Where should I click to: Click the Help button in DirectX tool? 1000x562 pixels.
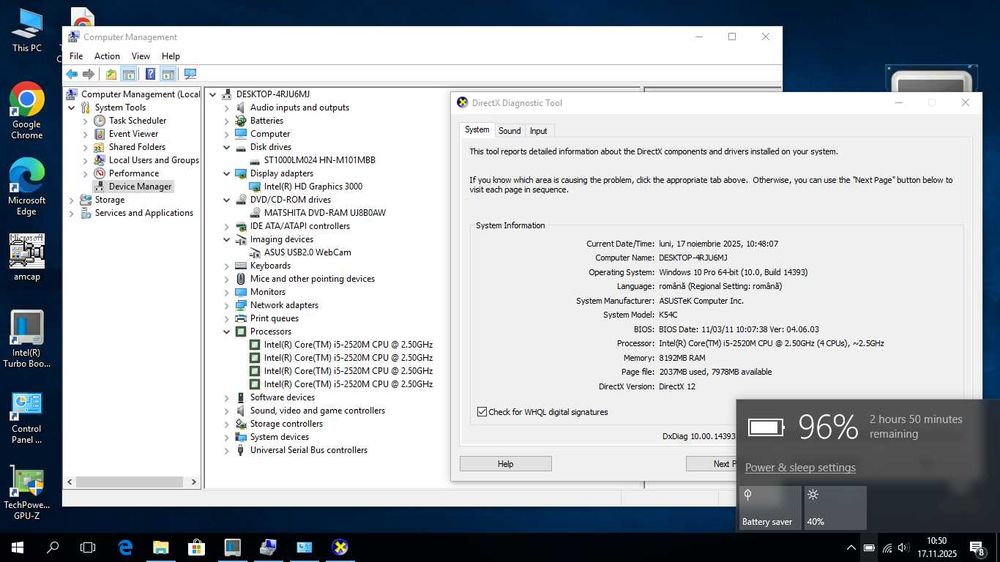pos(506,464)
